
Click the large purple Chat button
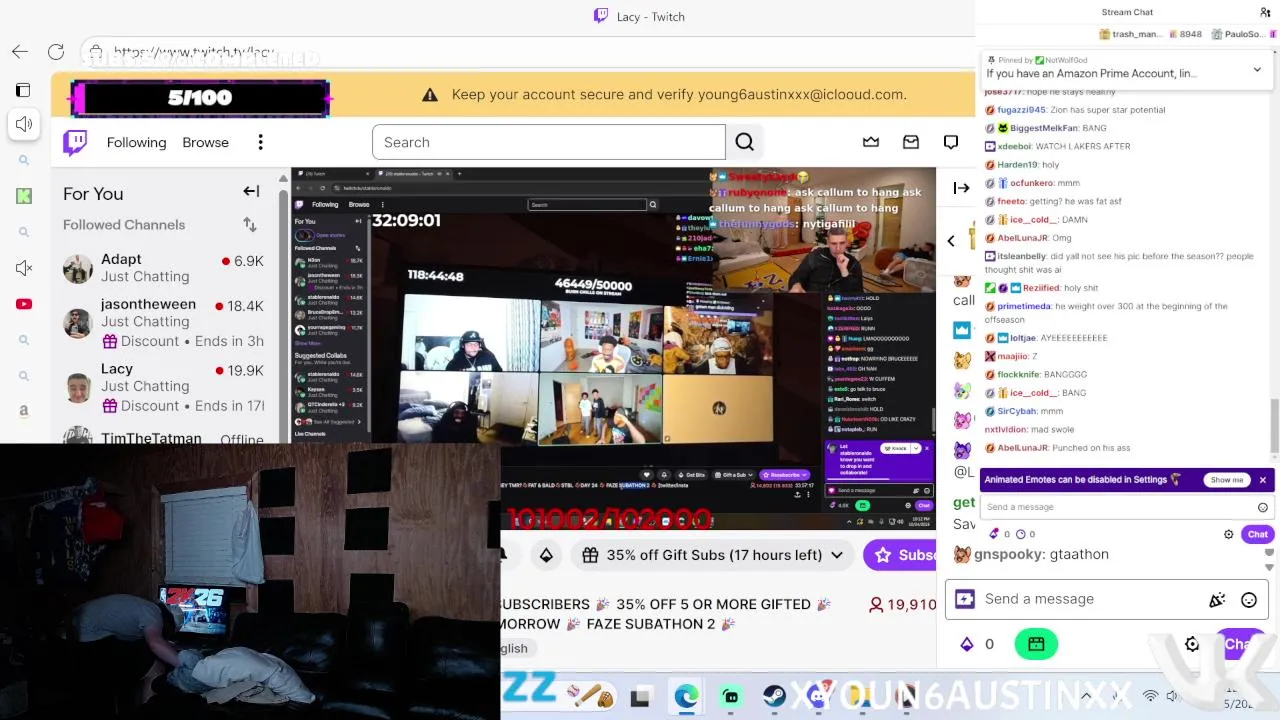point(1241,644)
